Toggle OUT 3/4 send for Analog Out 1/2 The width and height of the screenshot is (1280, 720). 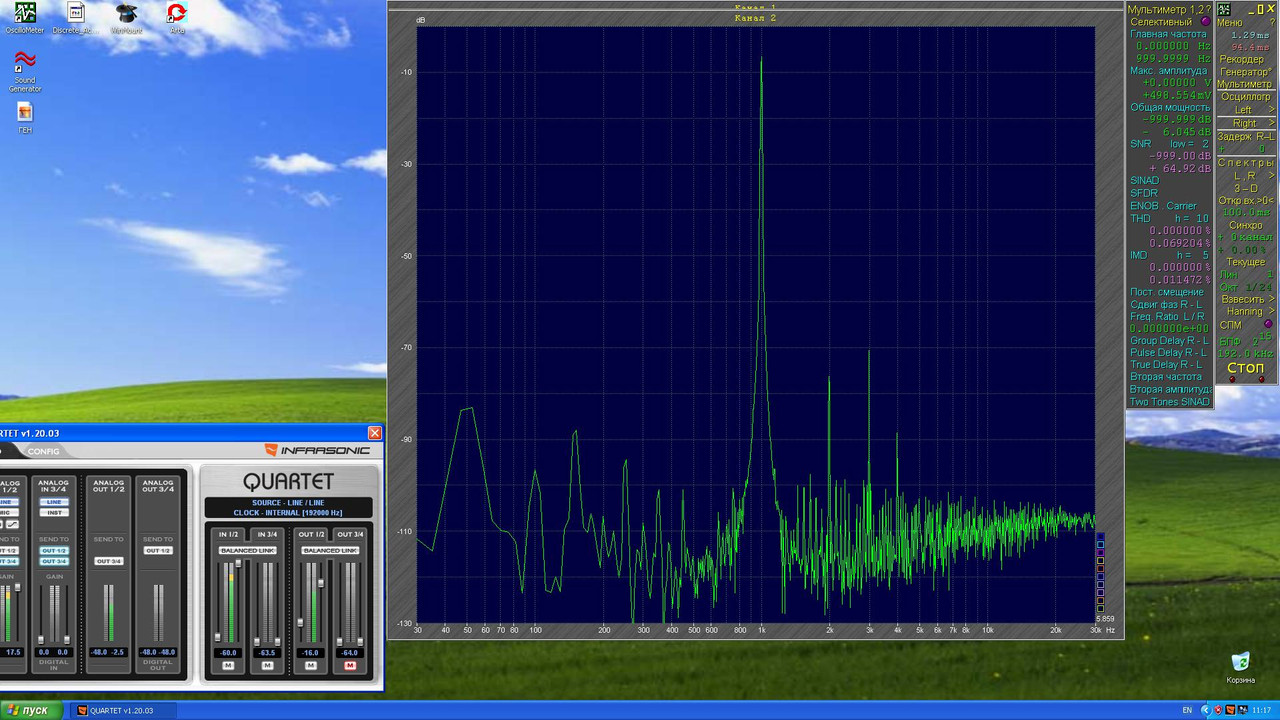coord(109,561)
